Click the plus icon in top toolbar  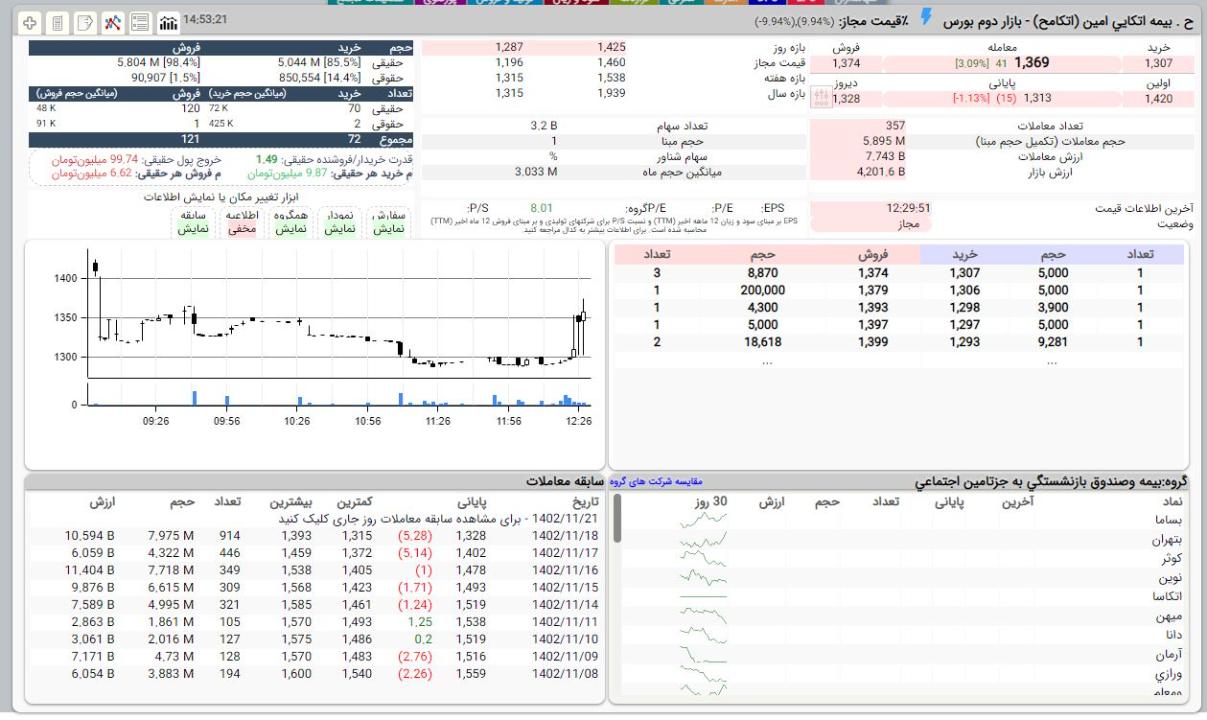29,21
